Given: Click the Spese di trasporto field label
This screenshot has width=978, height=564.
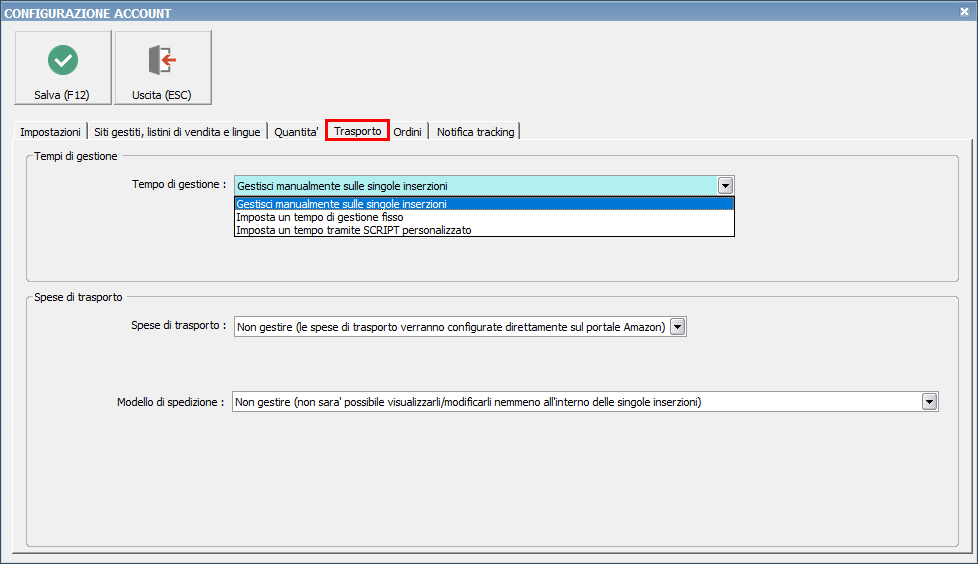Looking at the screenshot, I should [179, 325].
